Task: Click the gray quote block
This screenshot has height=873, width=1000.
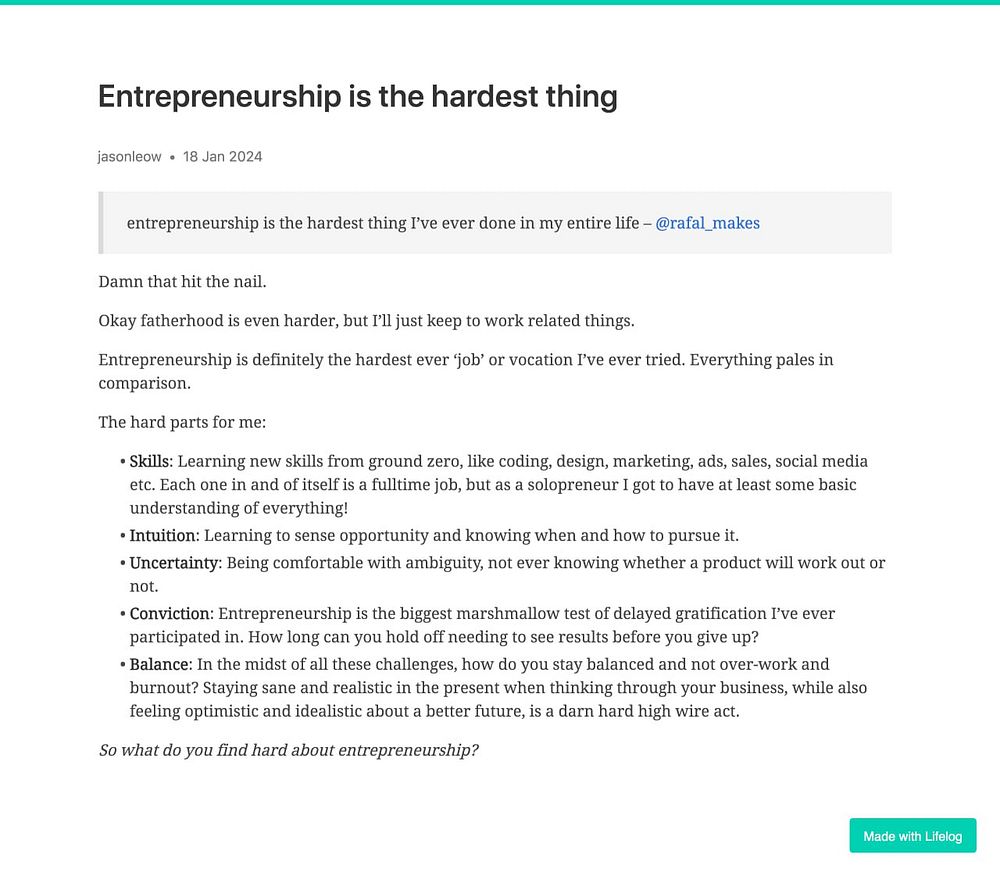Action: pyautogui.click(x=495, y=223)
